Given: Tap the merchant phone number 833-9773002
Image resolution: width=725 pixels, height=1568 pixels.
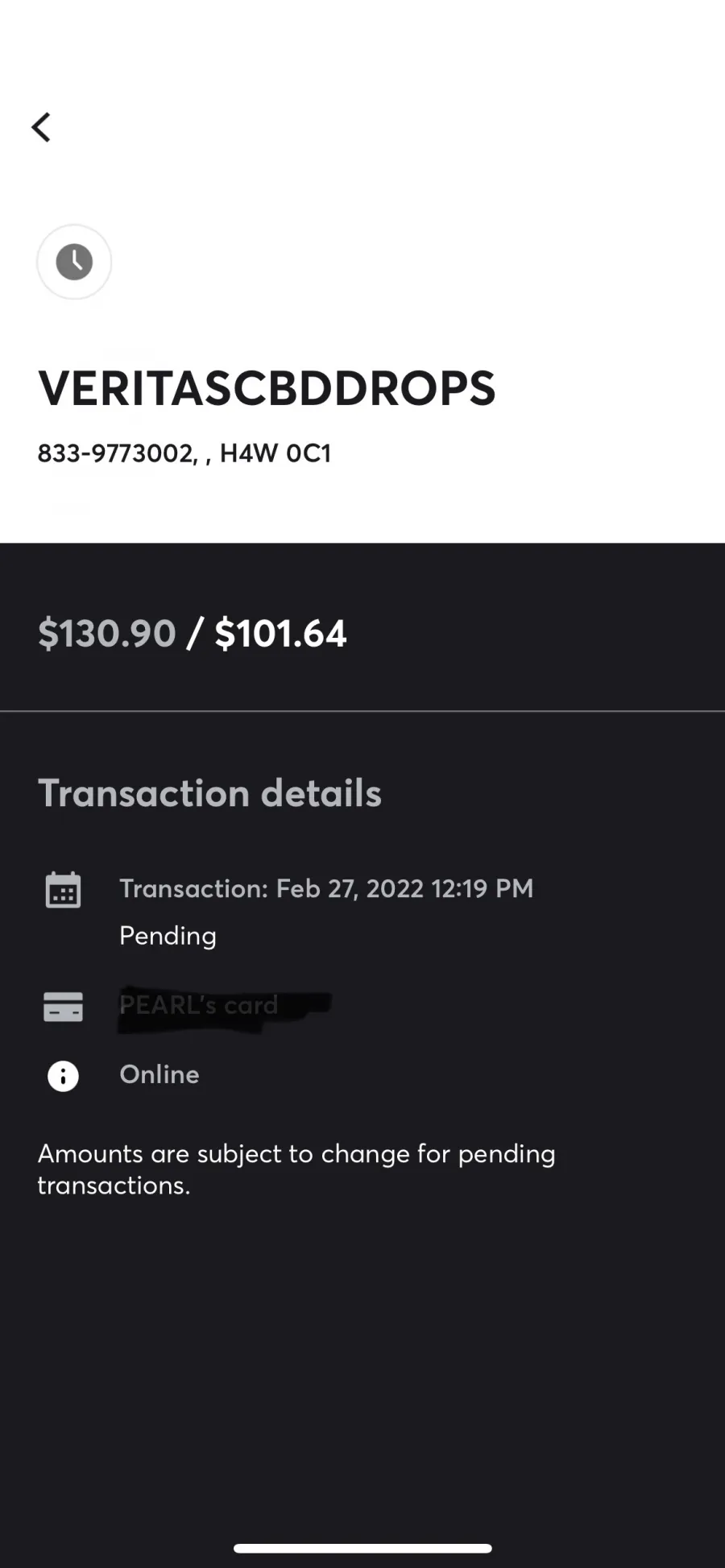Looking at the screenshot, I should click(115, 453).
